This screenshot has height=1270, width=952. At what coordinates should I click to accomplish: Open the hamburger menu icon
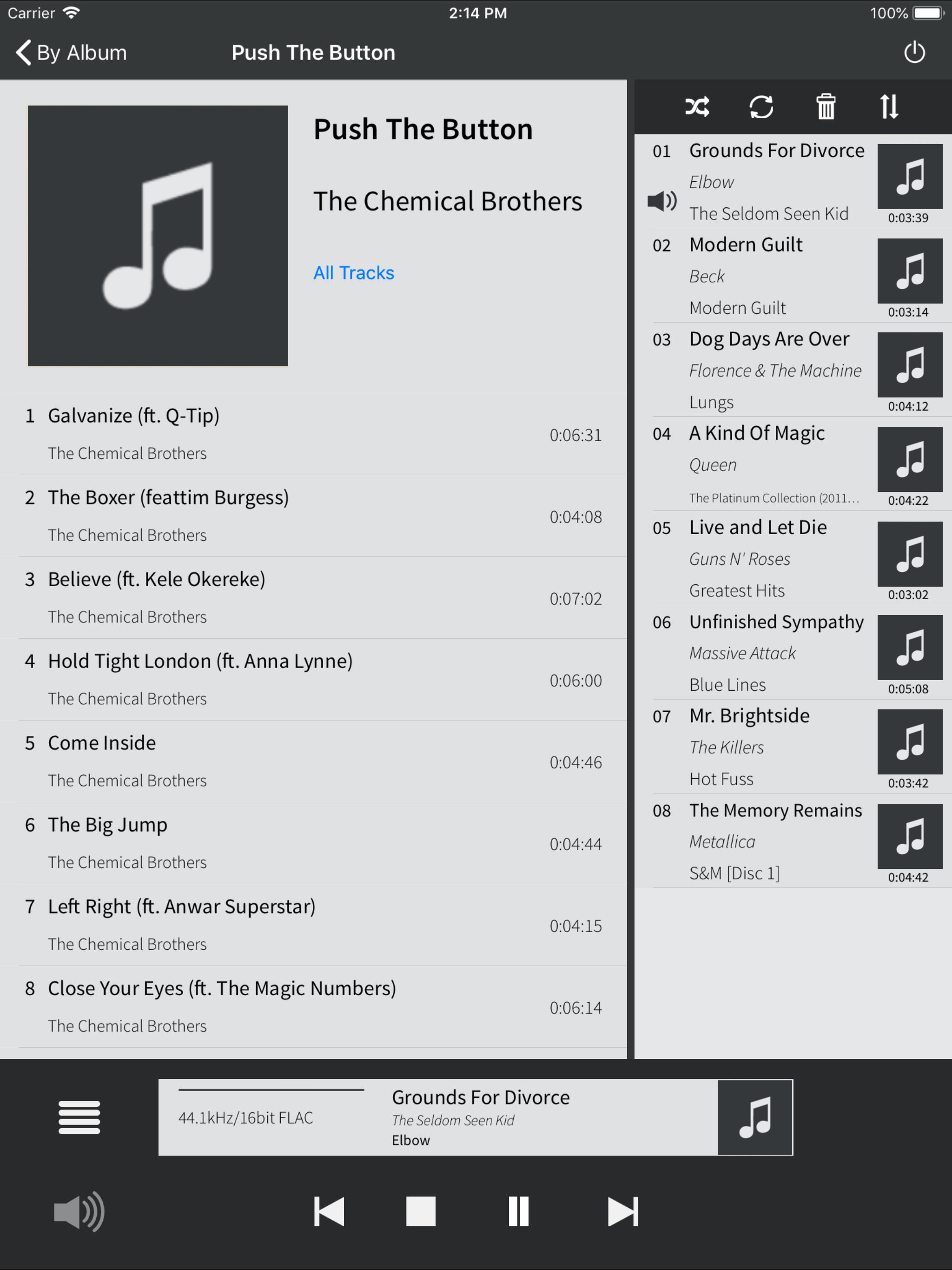79,1117
